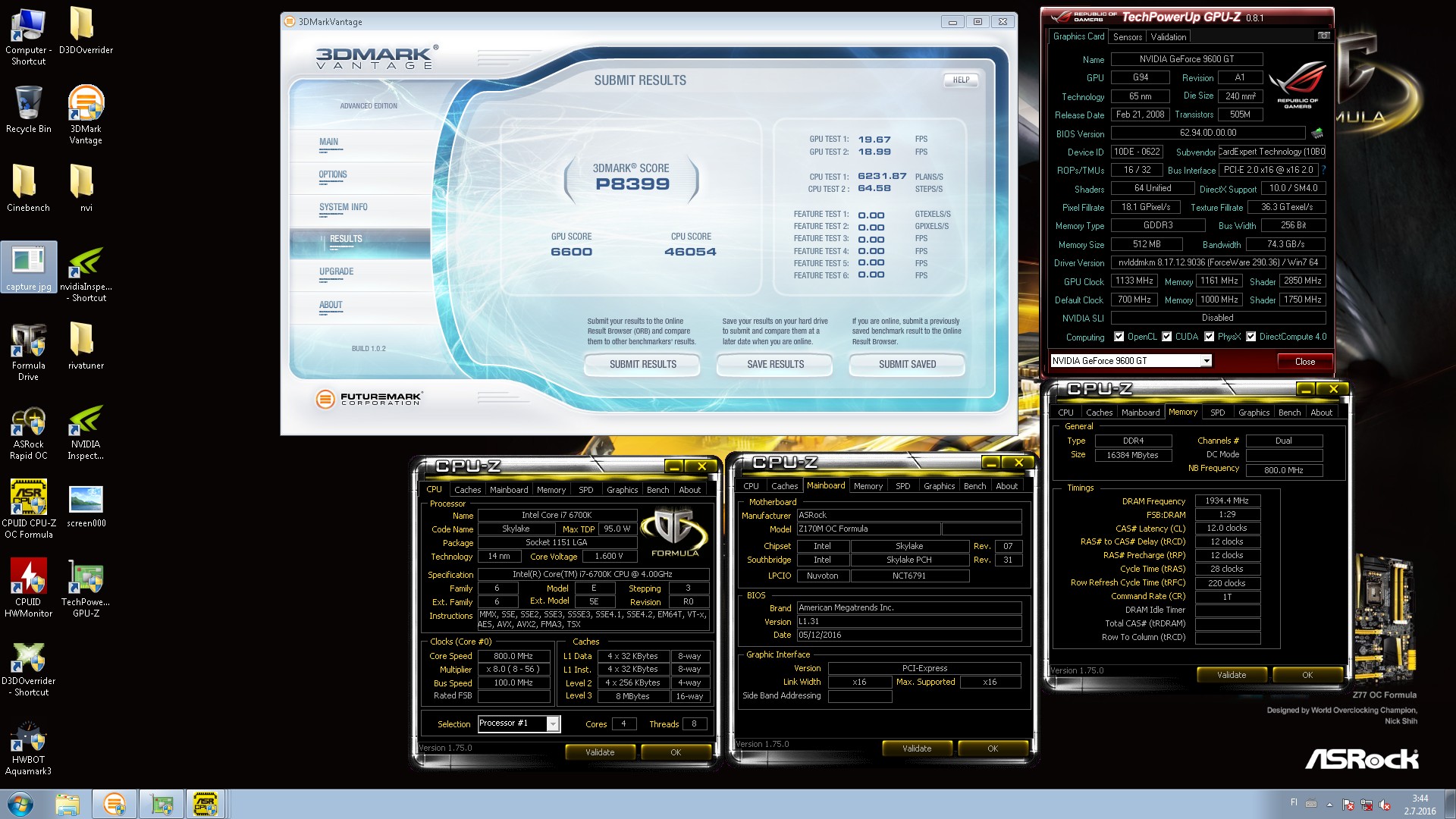Screen dimensions: 1456x819
Task: Click the Submit Results button
Action: coord(643,364)
